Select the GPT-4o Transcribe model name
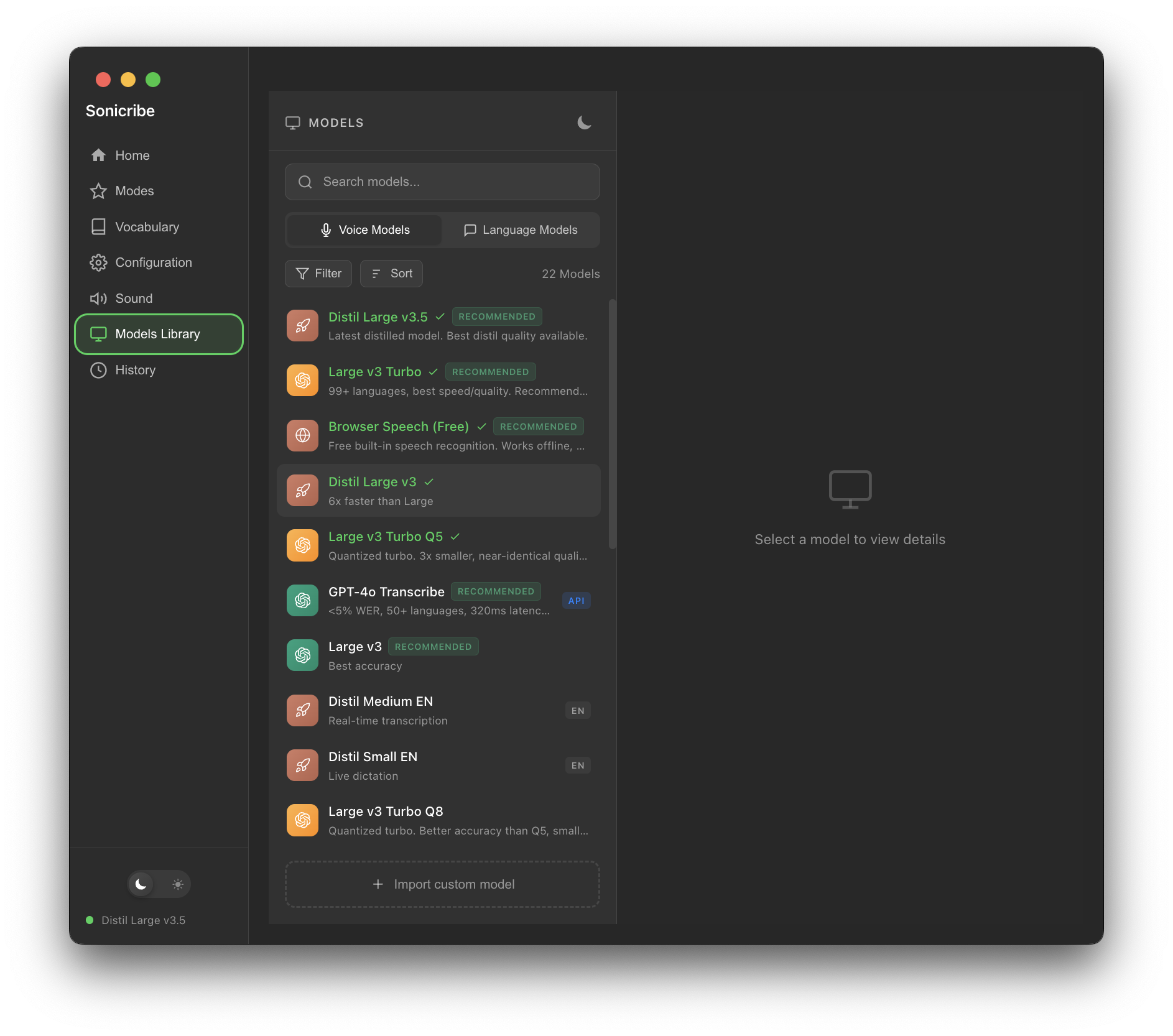 (x=386, y=592)
